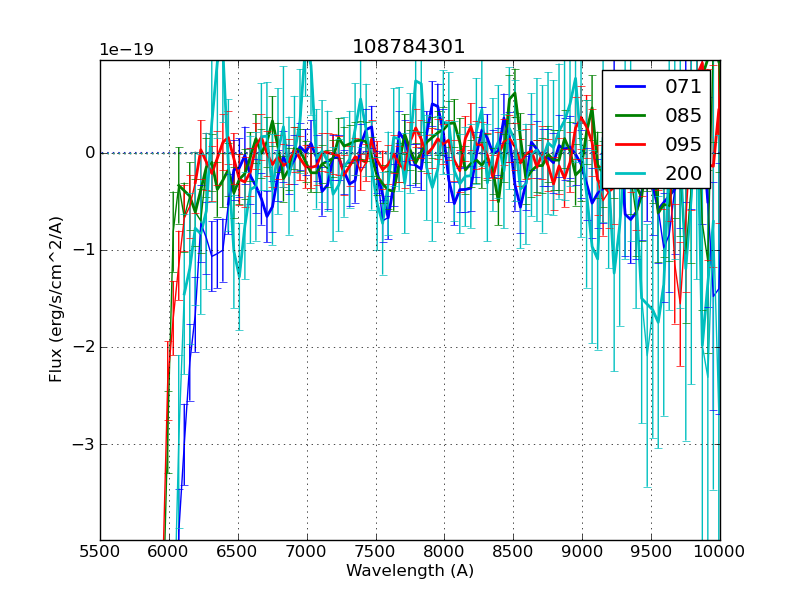Image resolution: width=800 pixels, height=600 pixels.
Task: Click the 0 y-axis tick label
Action: 90,153
